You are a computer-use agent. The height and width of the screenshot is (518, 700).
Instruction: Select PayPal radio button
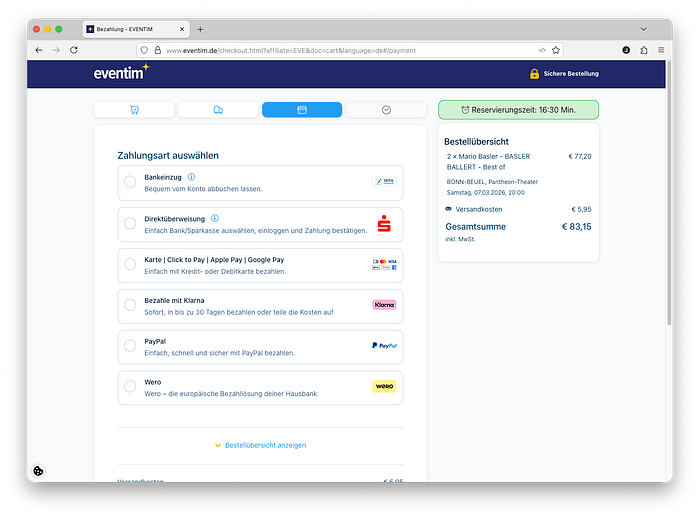point(130,346)
